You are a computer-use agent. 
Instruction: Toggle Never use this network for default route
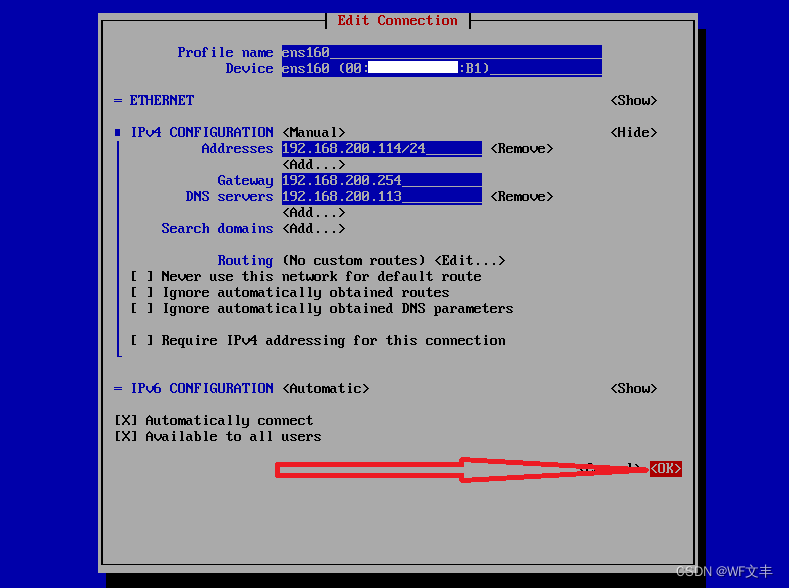click(305, 276)
